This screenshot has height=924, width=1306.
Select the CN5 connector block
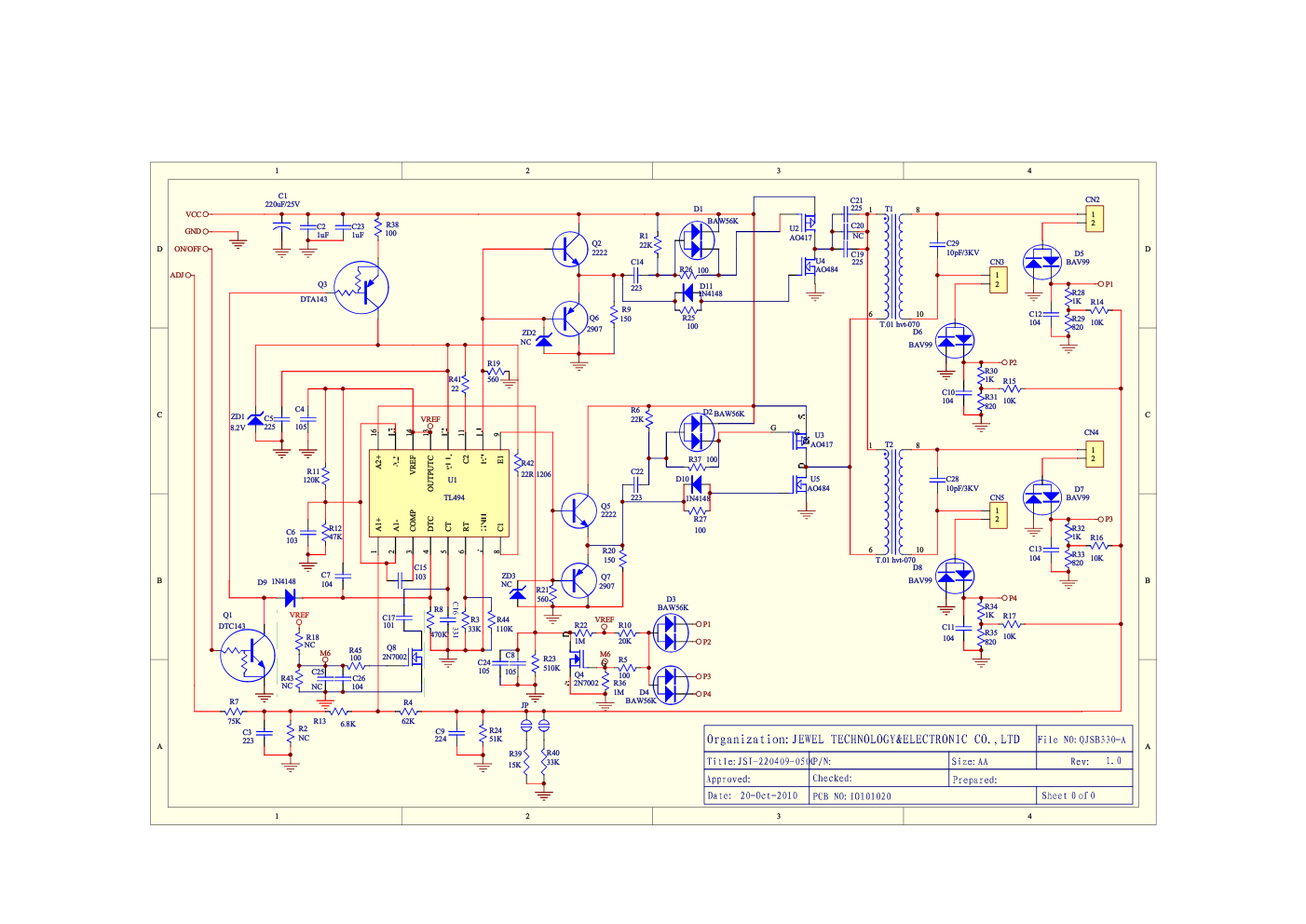tap(999, 515)
